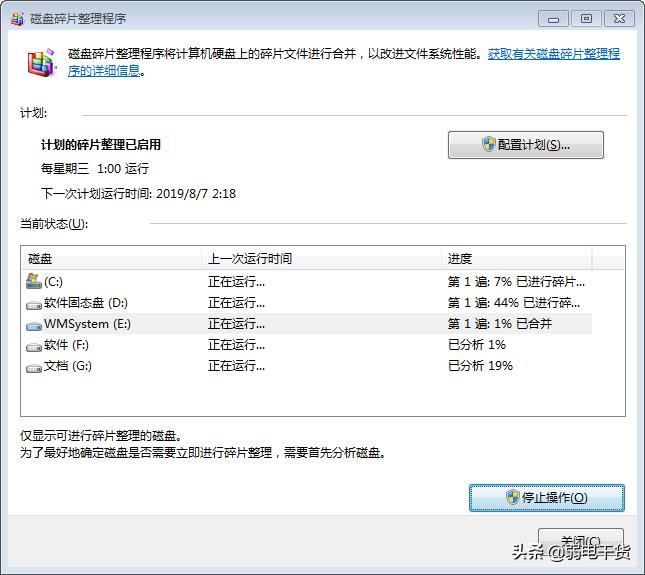
Task: Click the C: system drive icon
Action: (34, 281)
